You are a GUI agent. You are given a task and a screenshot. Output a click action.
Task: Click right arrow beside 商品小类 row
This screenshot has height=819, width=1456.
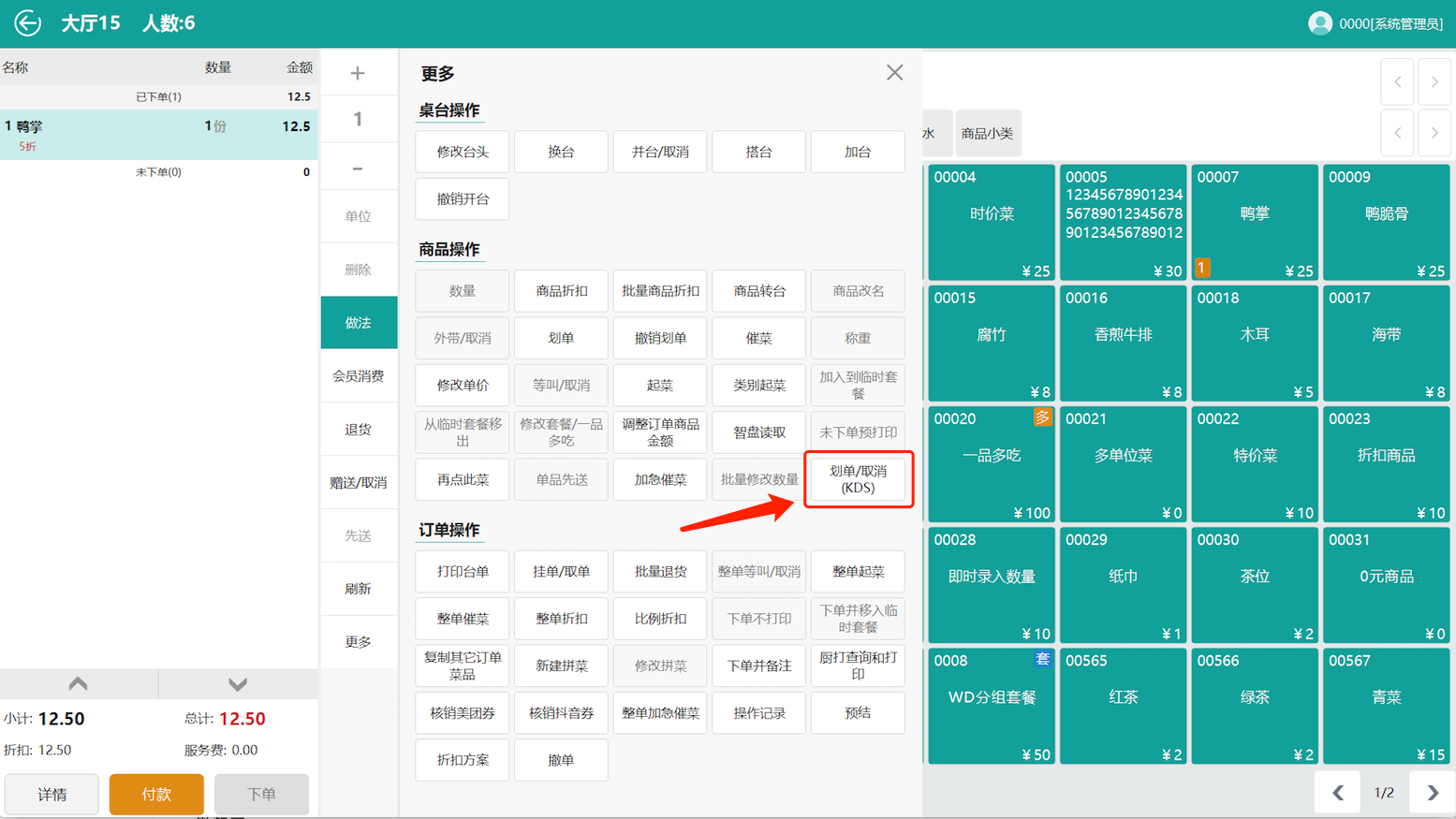pos(1434,133)
